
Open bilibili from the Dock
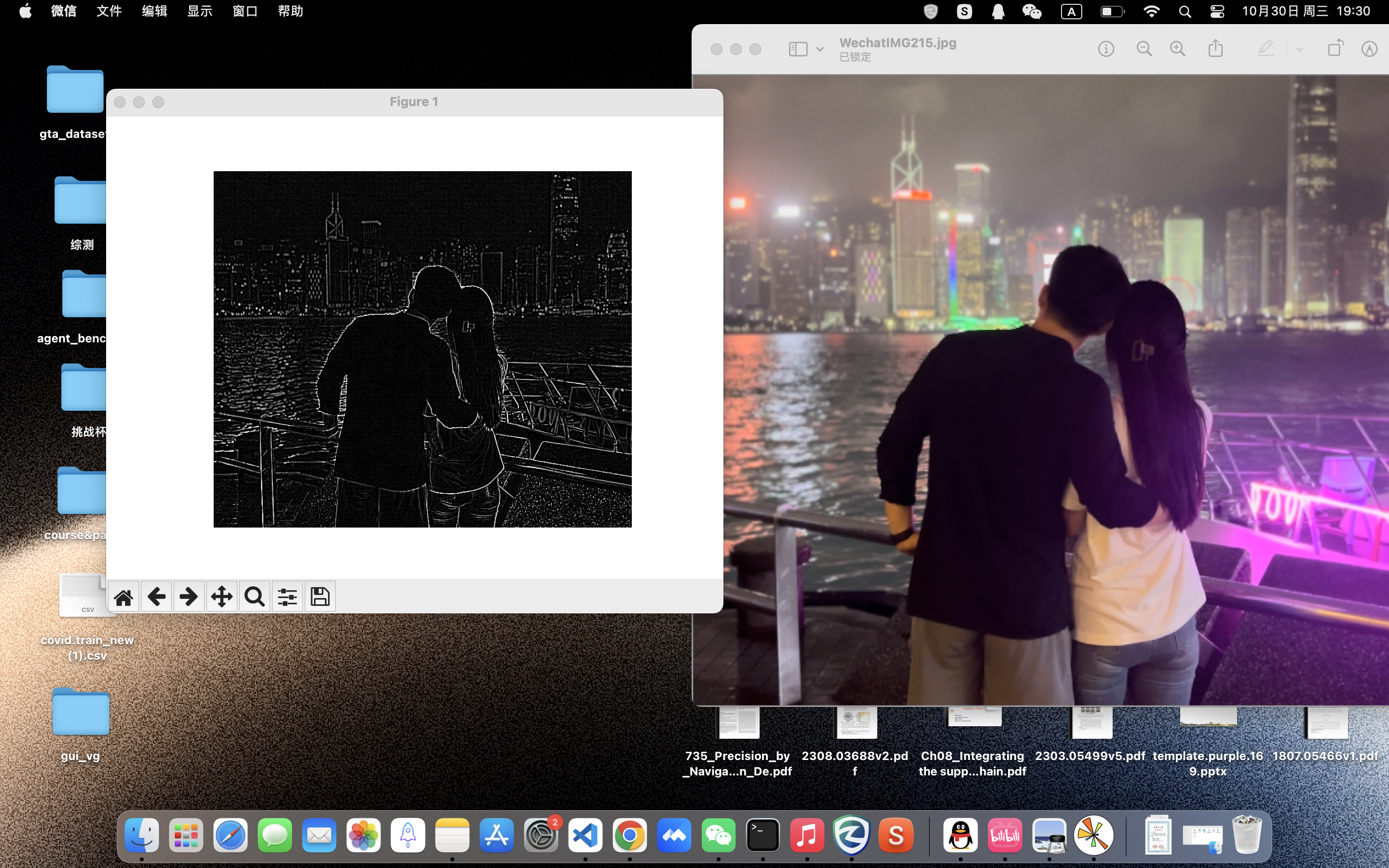[x=1005, y=835]
